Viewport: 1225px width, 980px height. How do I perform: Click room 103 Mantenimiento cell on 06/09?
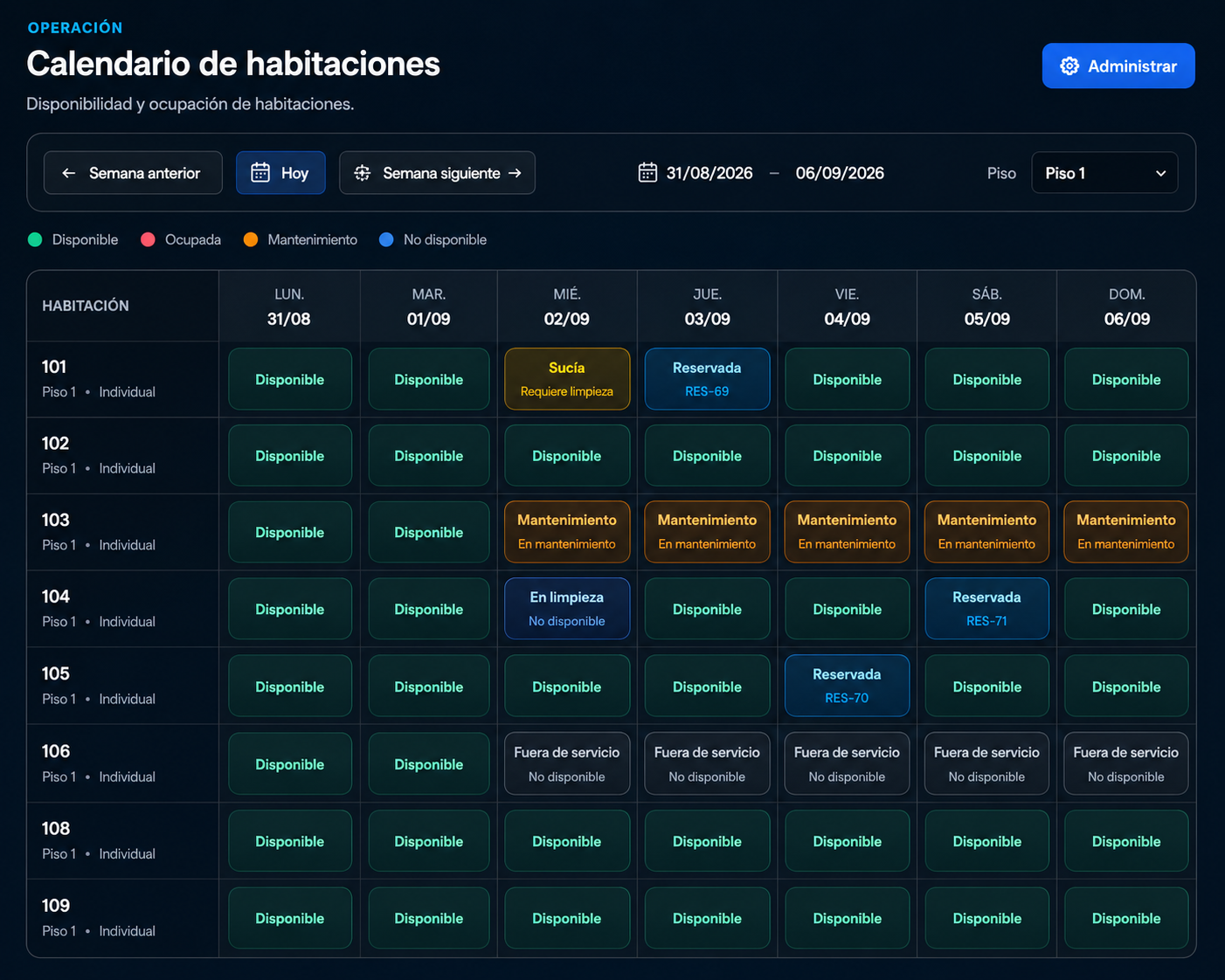[1126, 532]
